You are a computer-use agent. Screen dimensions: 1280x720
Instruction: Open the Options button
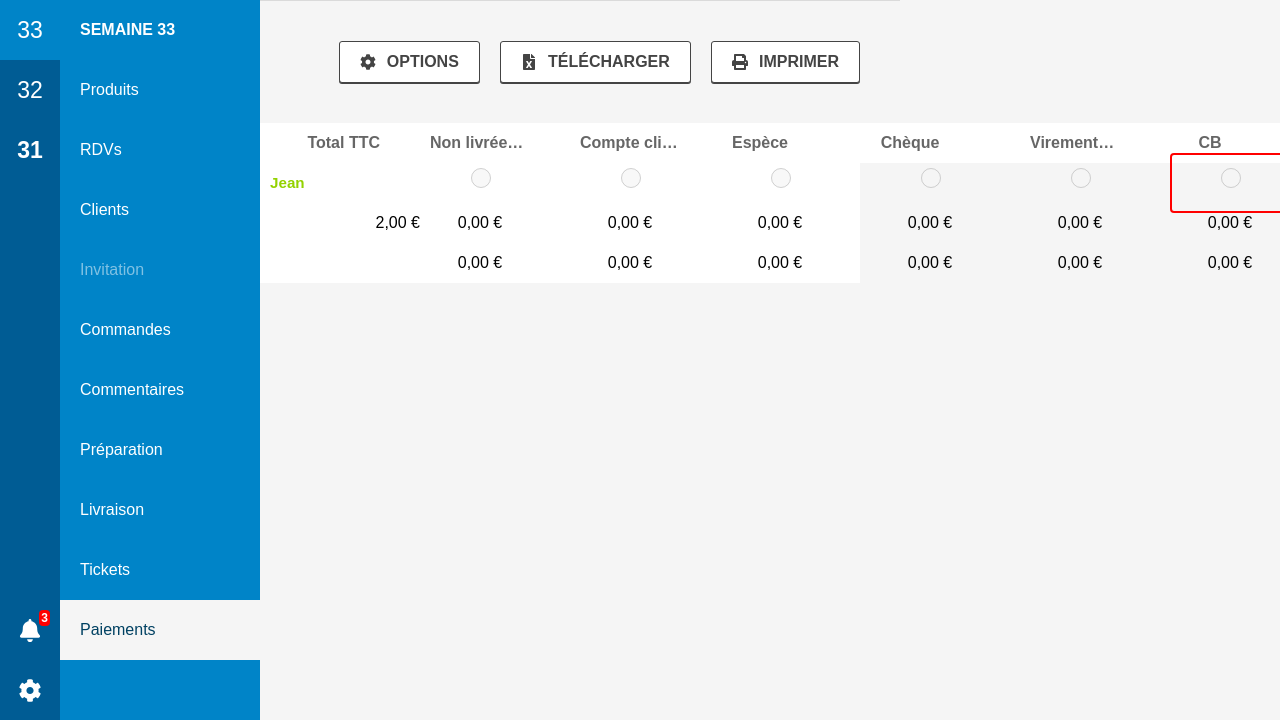[409, 62]
